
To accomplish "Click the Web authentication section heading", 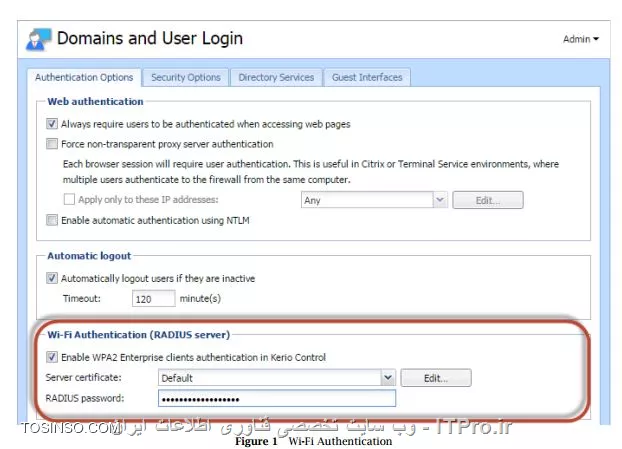I will point(95,102).
